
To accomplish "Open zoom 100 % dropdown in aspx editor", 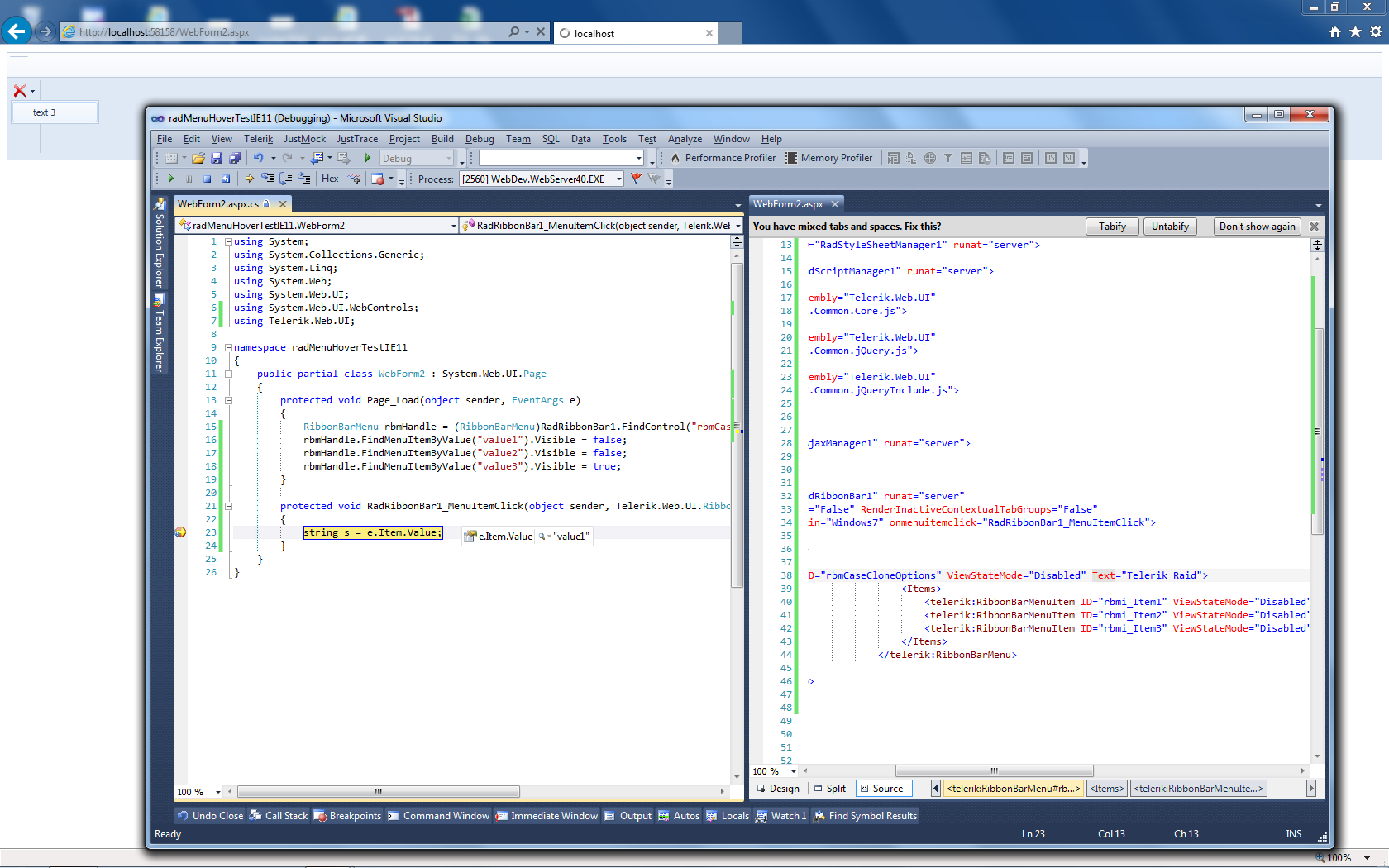I will (x=794, y=771).
